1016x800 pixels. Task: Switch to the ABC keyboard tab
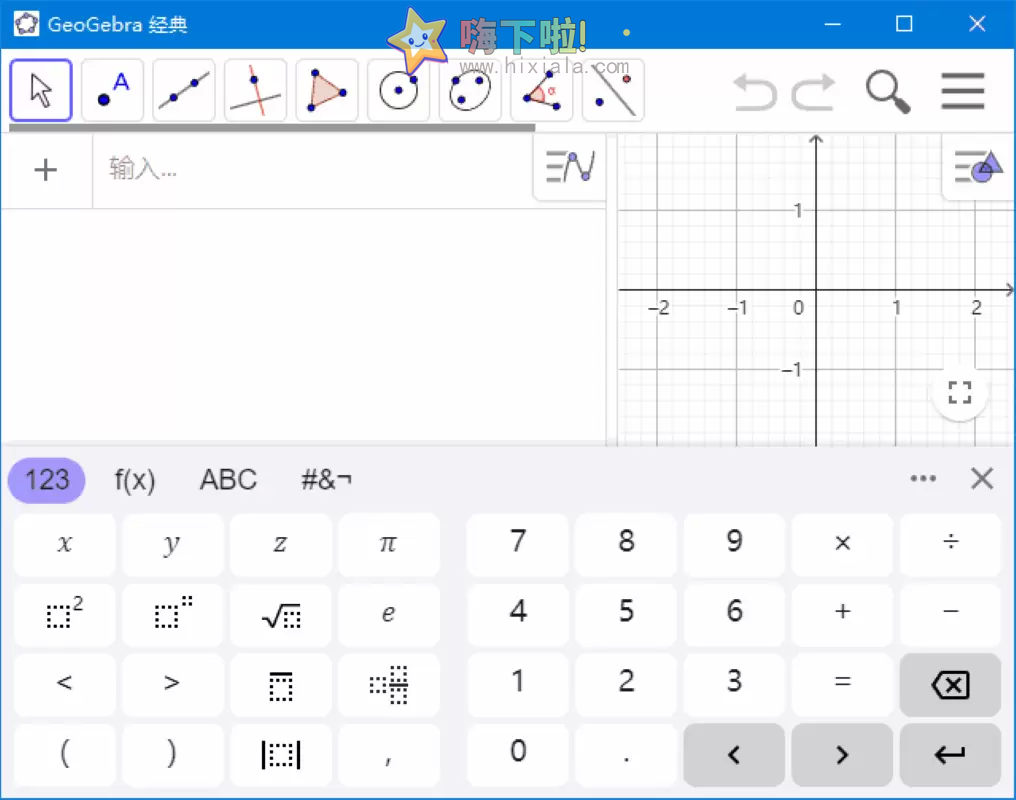pyautogui.click(x=227, y=480)
